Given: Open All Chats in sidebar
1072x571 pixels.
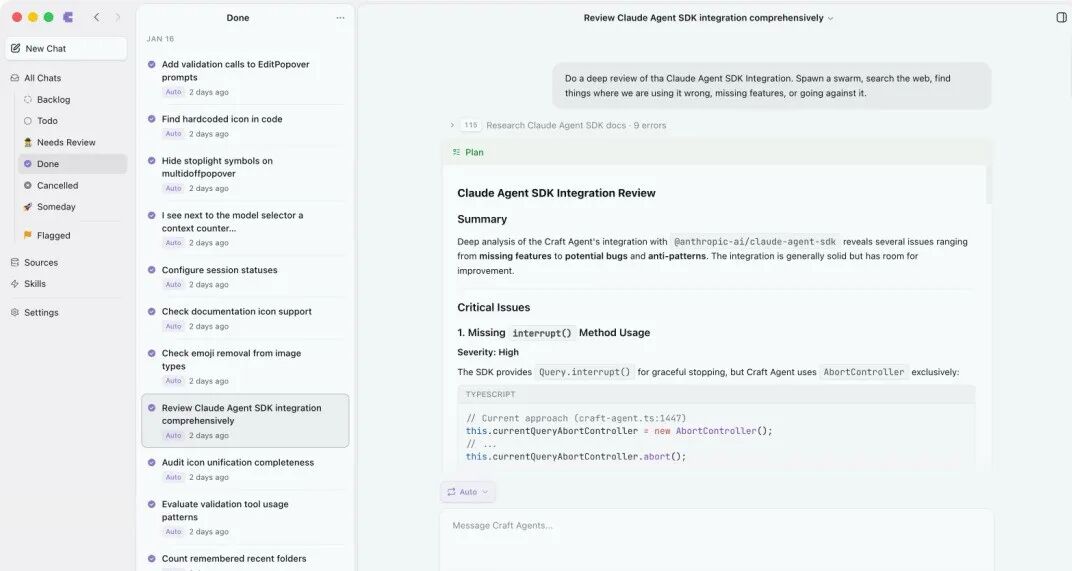Looking at the screenshot, I should tap(42, 78).
